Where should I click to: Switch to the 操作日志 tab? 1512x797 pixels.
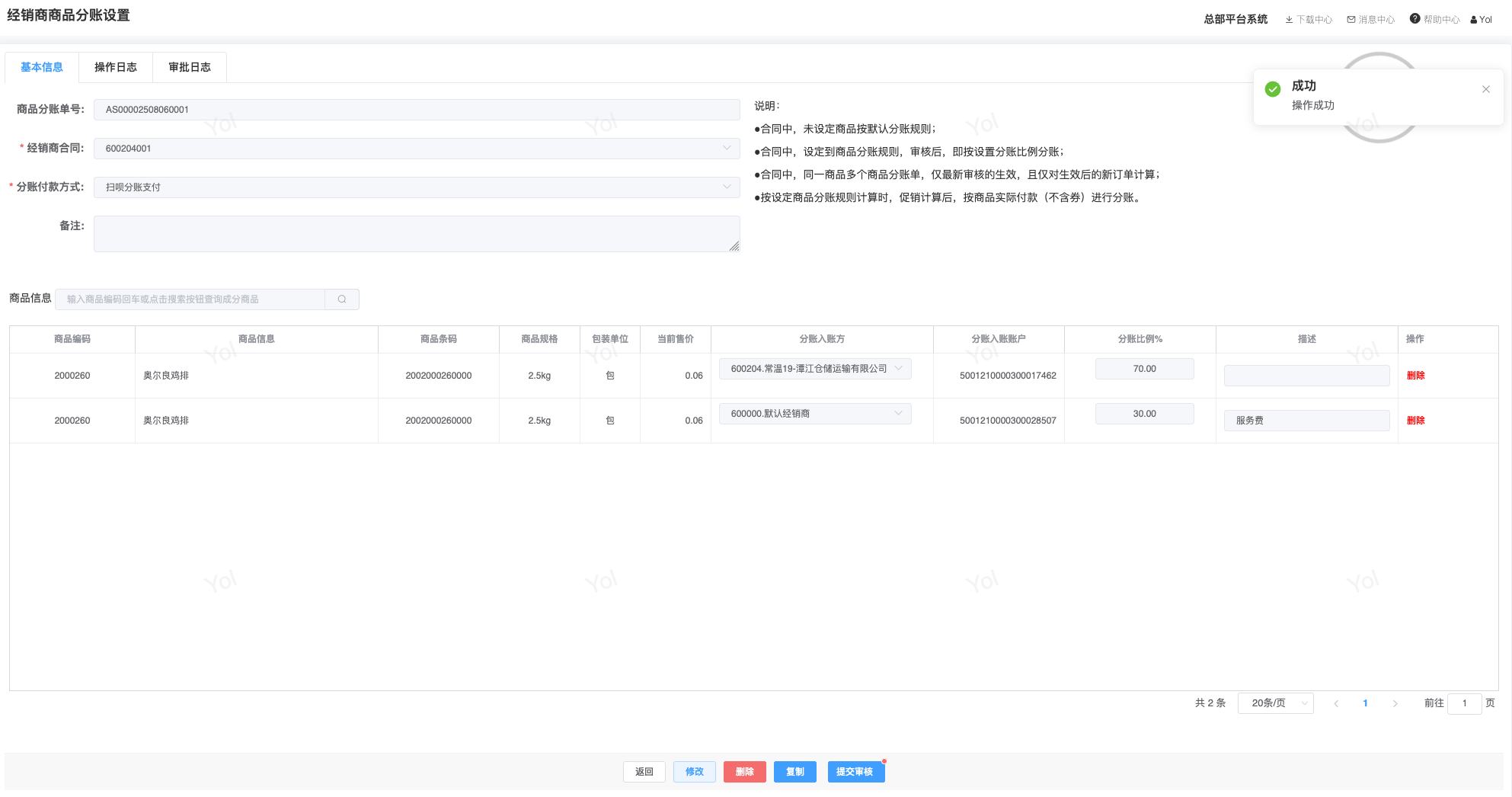pos(116,67)
